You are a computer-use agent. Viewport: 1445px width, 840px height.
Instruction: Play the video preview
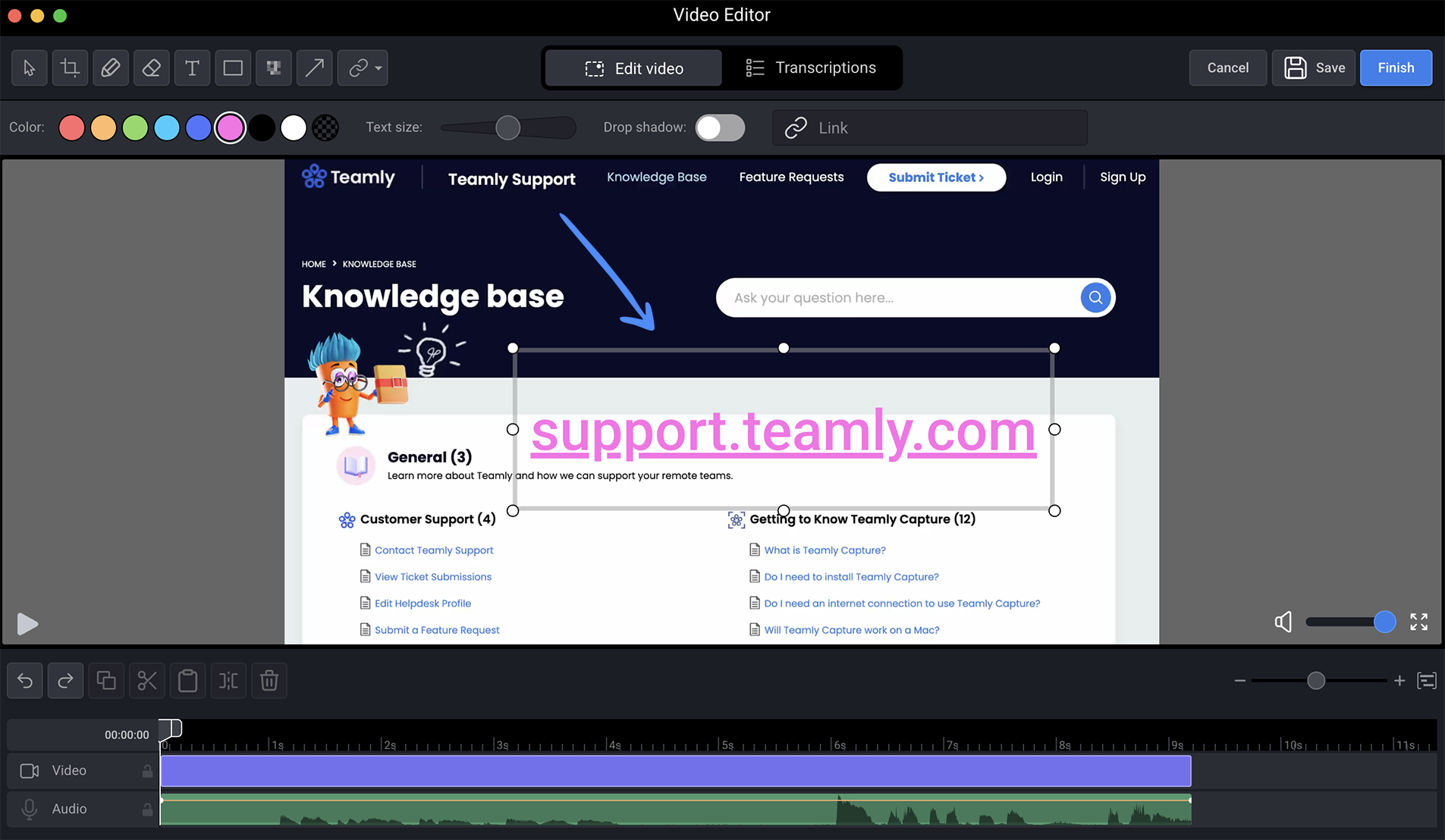click(x=27, y=624)
